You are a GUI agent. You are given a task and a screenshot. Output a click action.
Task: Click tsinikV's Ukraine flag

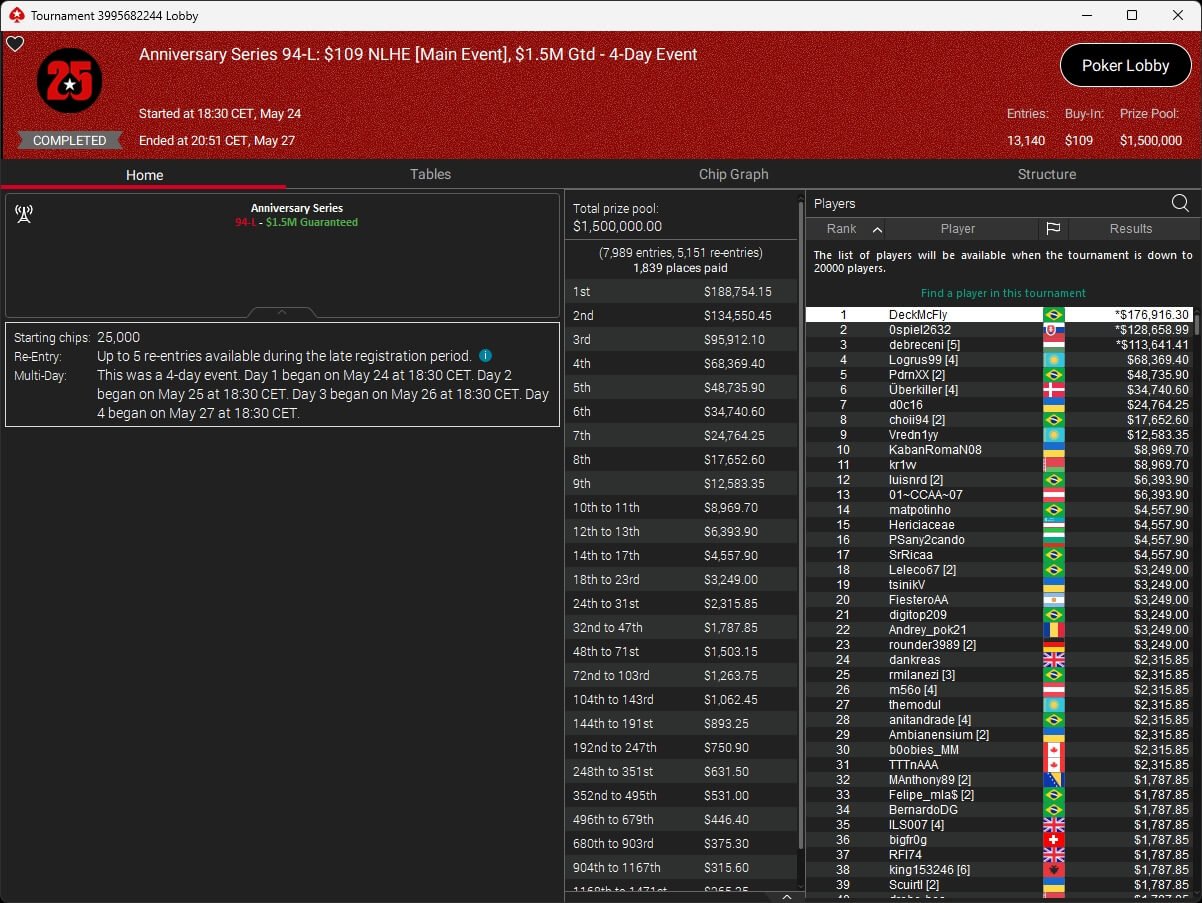[x=1053, y=585]
